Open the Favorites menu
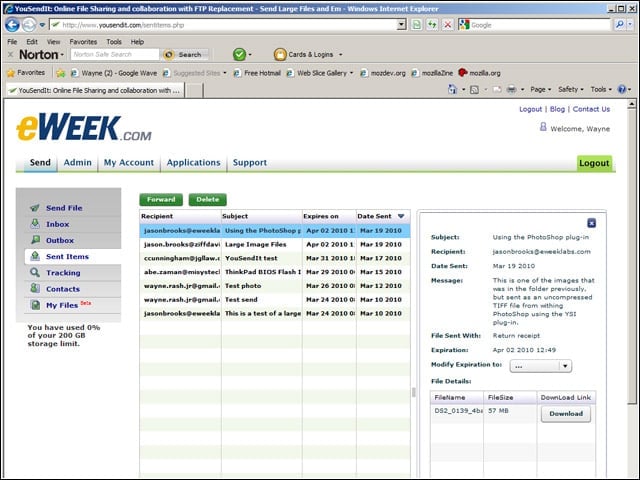The height and width of the screenshot is (480, 640). pyautogui.click(x=83, y=42)
